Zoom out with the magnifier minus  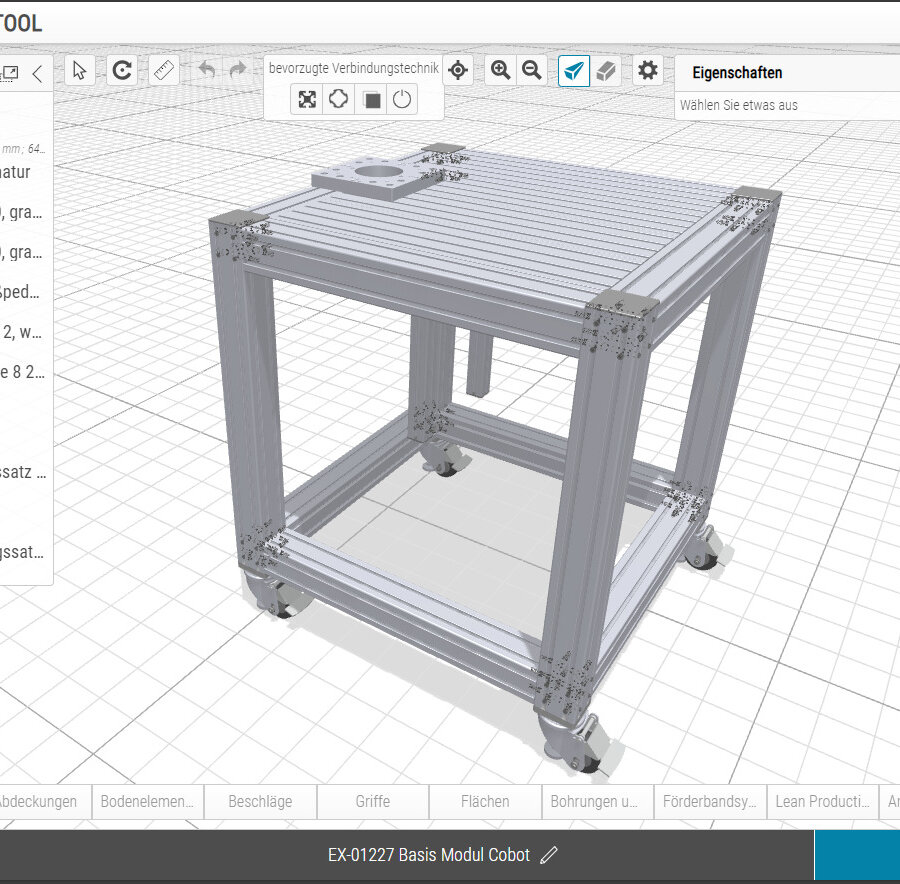point(532,70)
